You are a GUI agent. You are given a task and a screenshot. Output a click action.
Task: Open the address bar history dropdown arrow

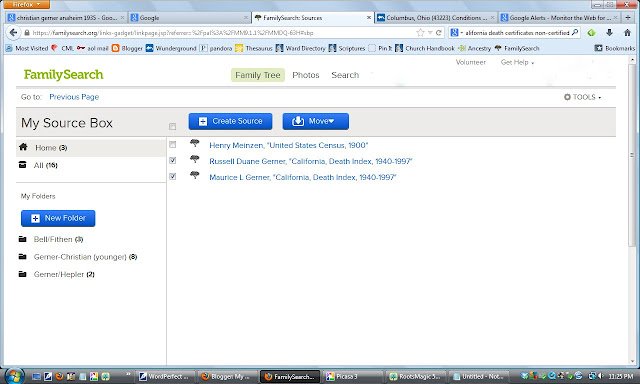click(430, 33)
